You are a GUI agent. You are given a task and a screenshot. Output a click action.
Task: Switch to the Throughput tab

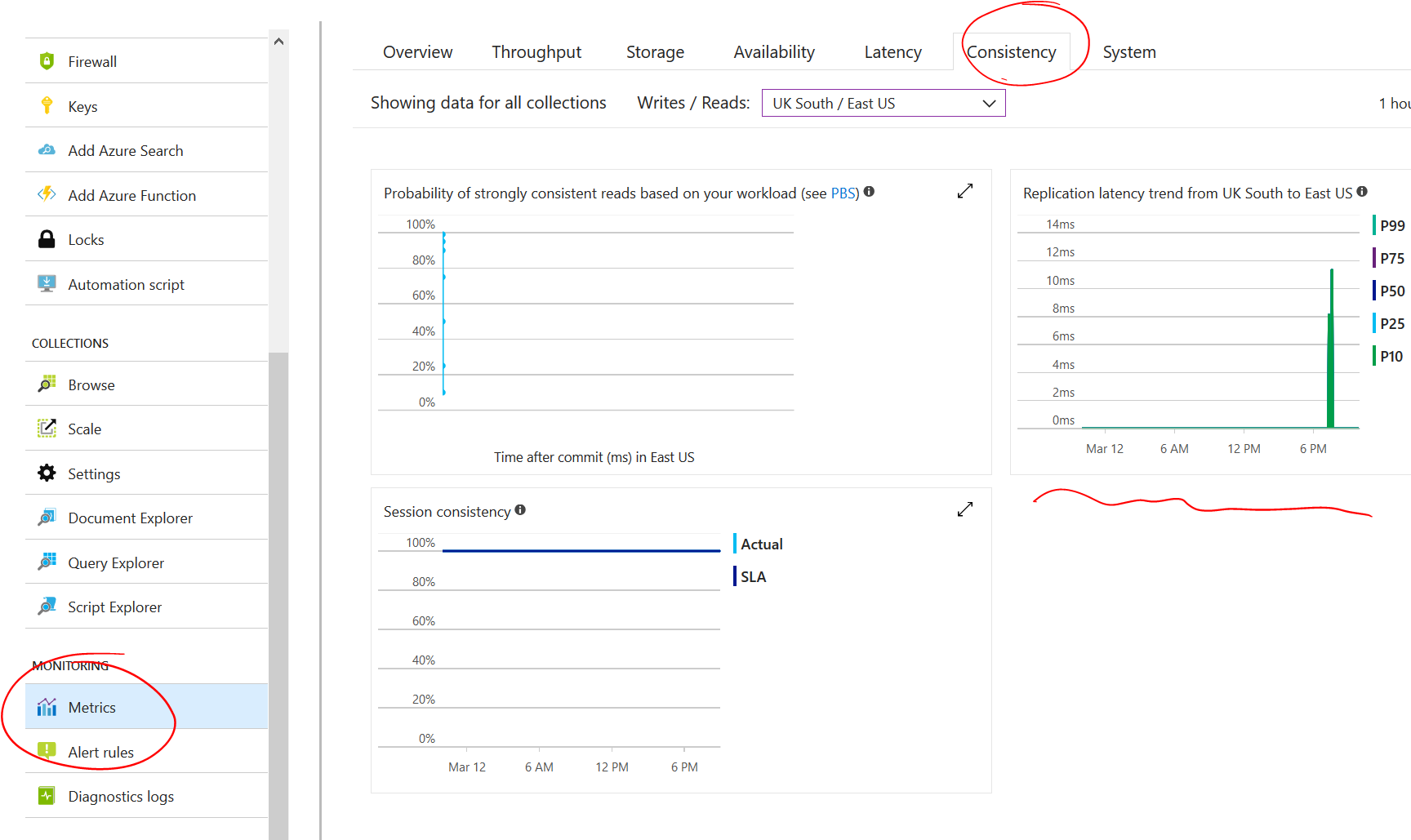[x=536, y=51]
